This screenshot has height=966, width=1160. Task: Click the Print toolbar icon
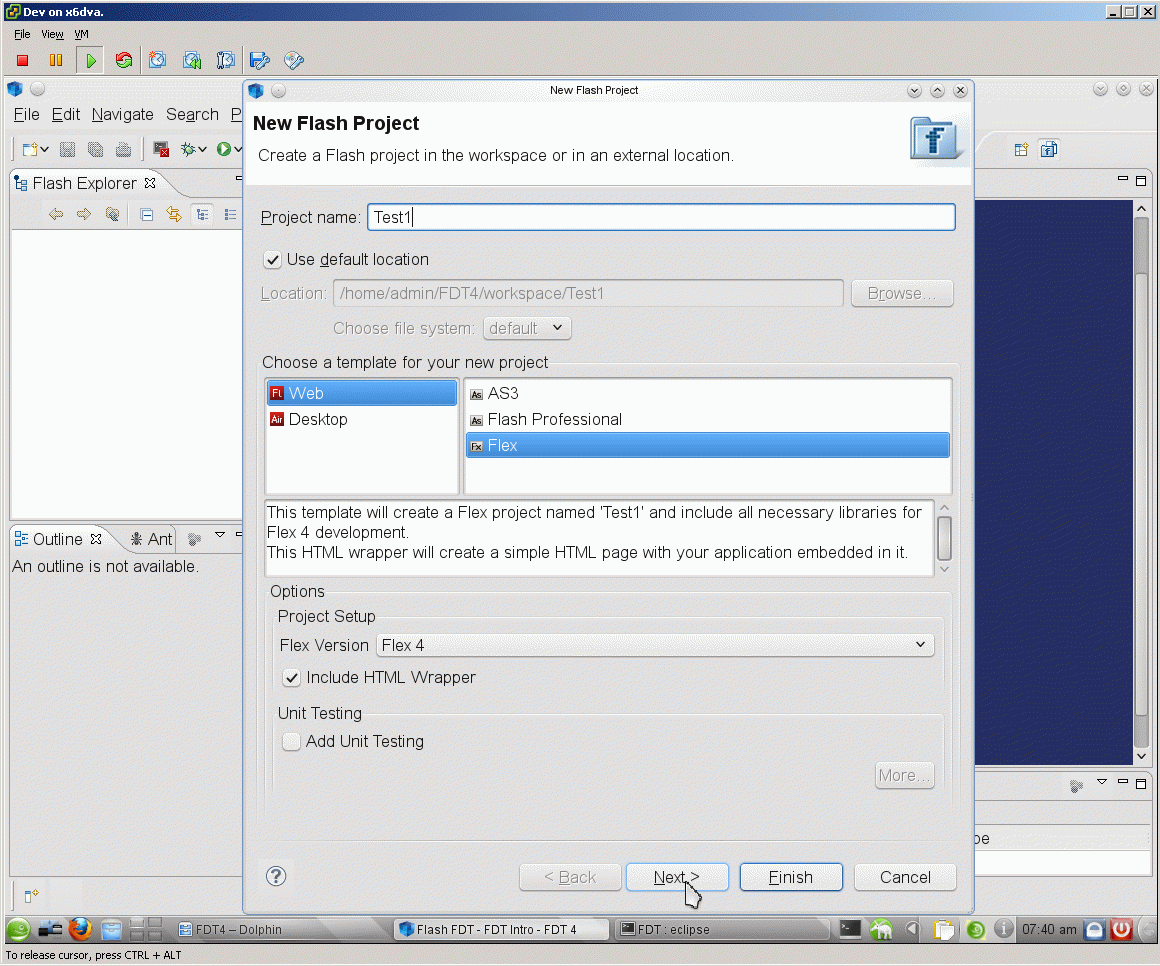point(124,149)
